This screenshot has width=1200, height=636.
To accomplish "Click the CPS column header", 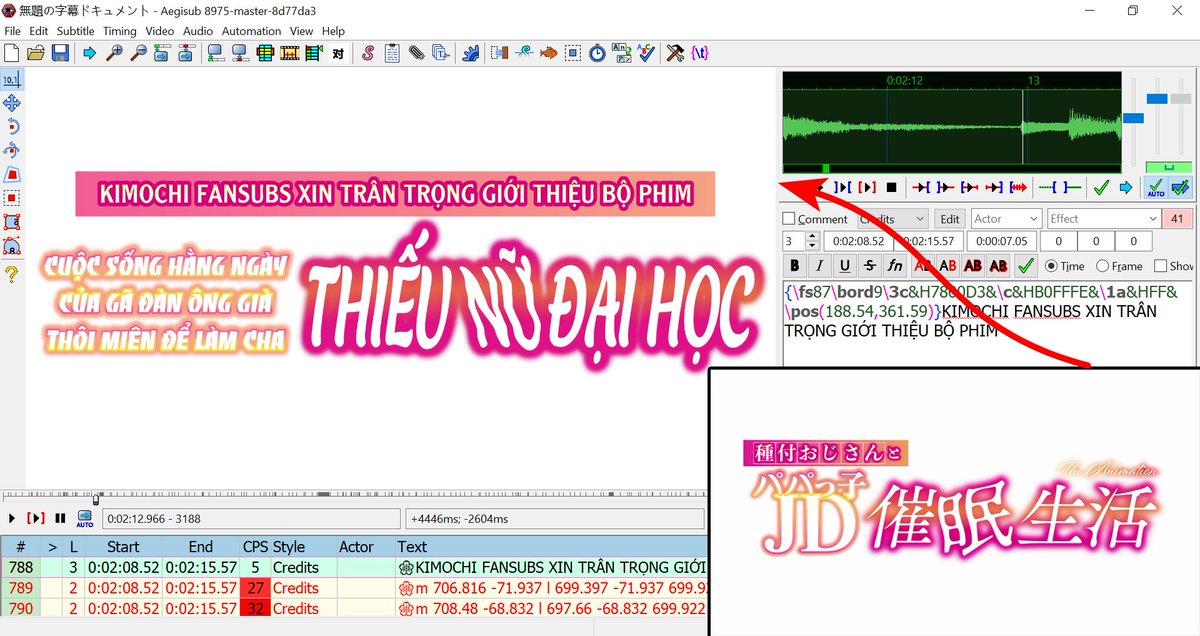I will coord(255,547).
